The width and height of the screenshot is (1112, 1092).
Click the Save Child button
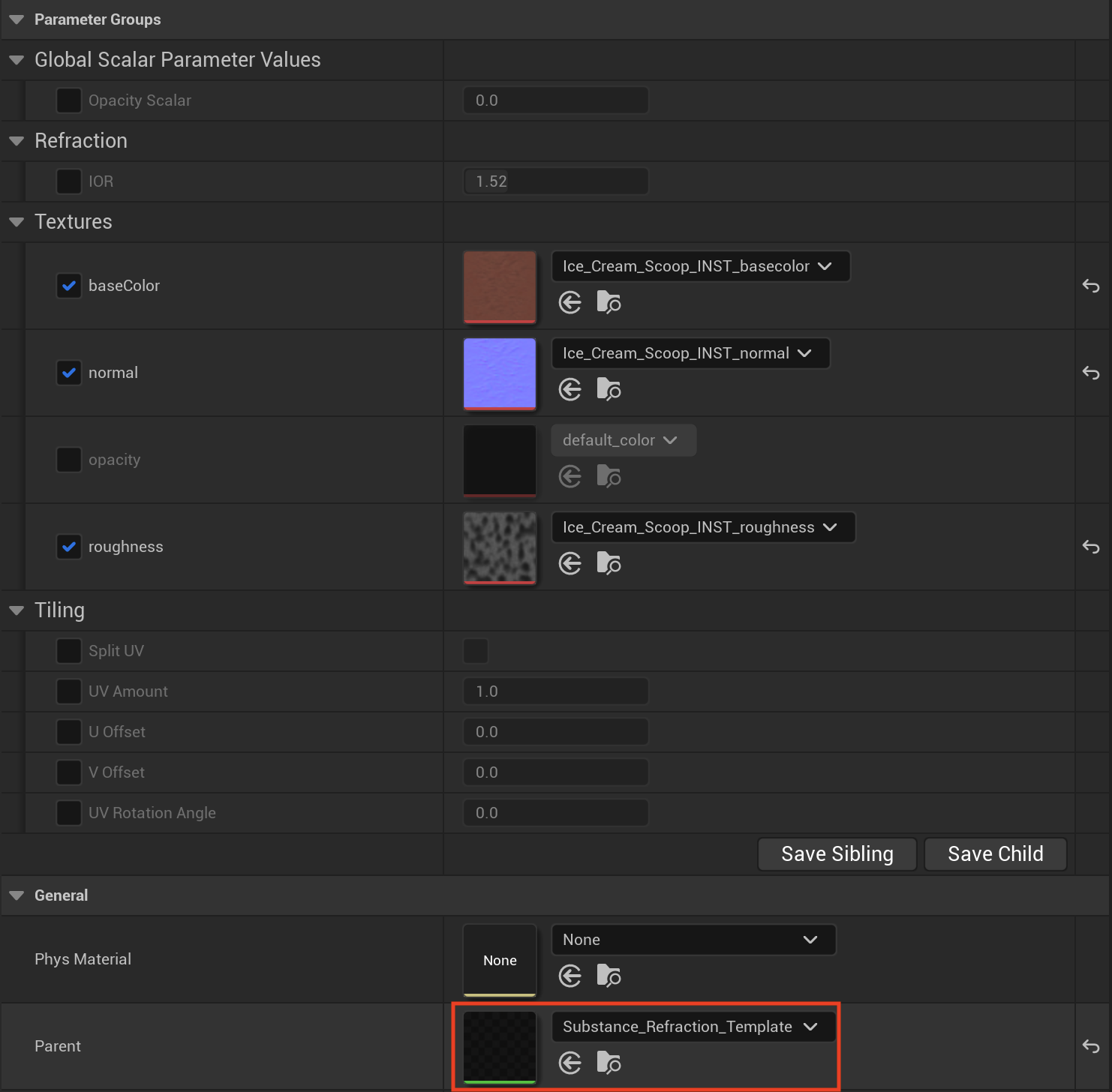coord(995,854)
